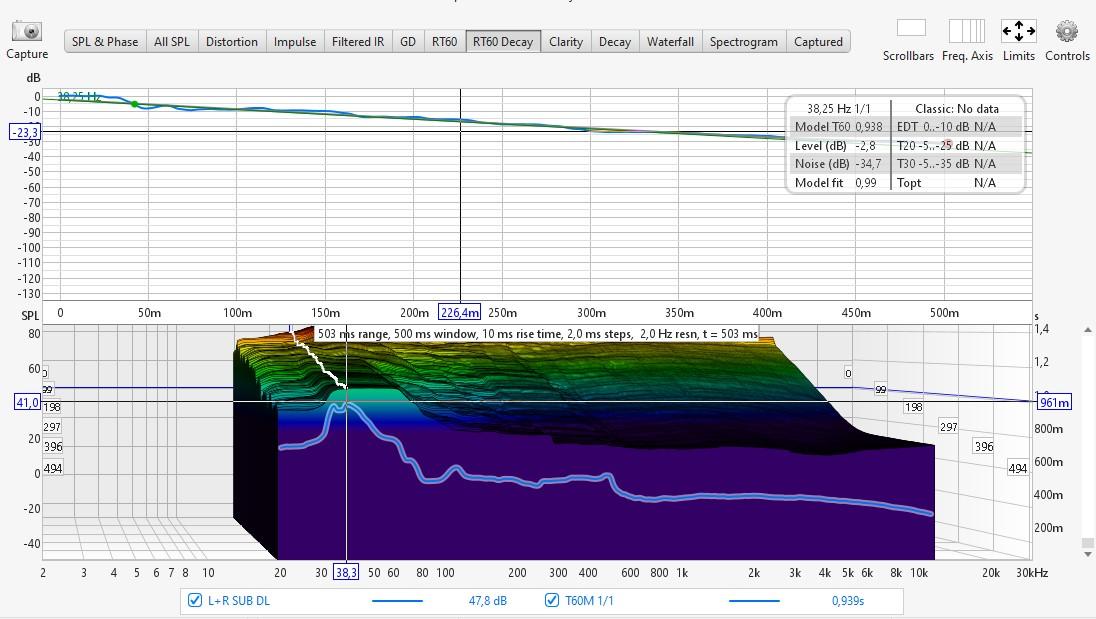Toggle the T60M 1/1 checkbox

[x=552, y=601]
